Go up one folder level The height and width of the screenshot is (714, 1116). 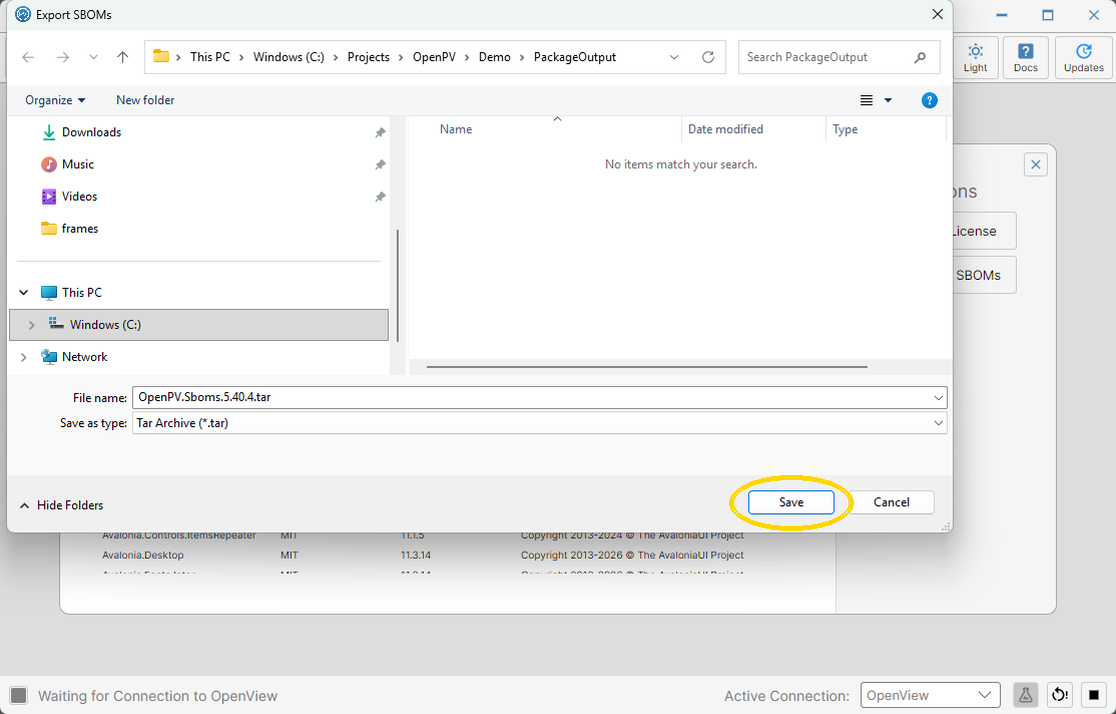click(122, 57)
